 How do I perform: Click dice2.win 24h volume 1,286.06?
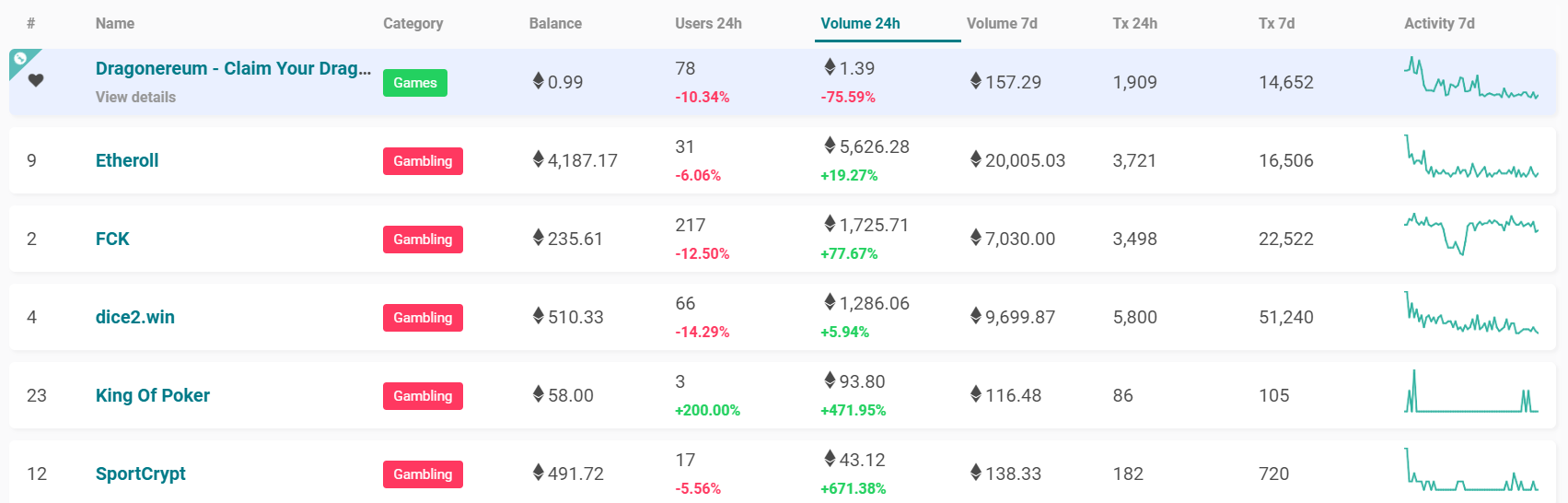click(866, 303)
